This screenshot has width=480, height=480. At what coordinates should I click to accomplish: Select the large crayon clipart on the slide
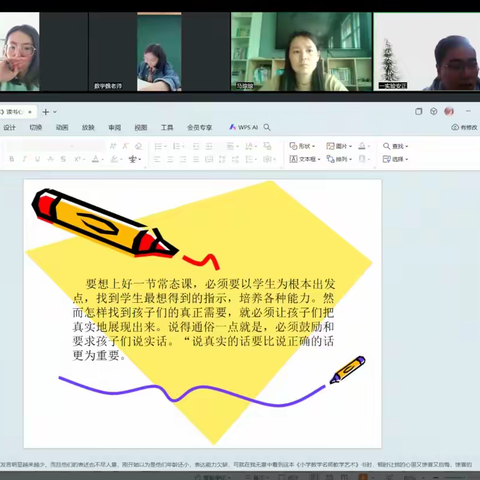tap(105, 224)
